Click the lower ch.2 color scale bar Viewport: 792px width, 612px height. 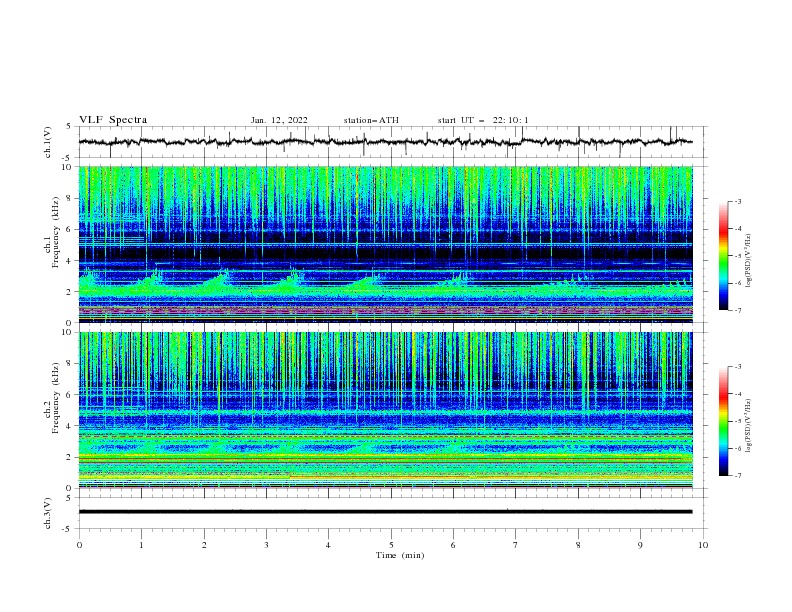pyautogui.click(x=723, y=421)
